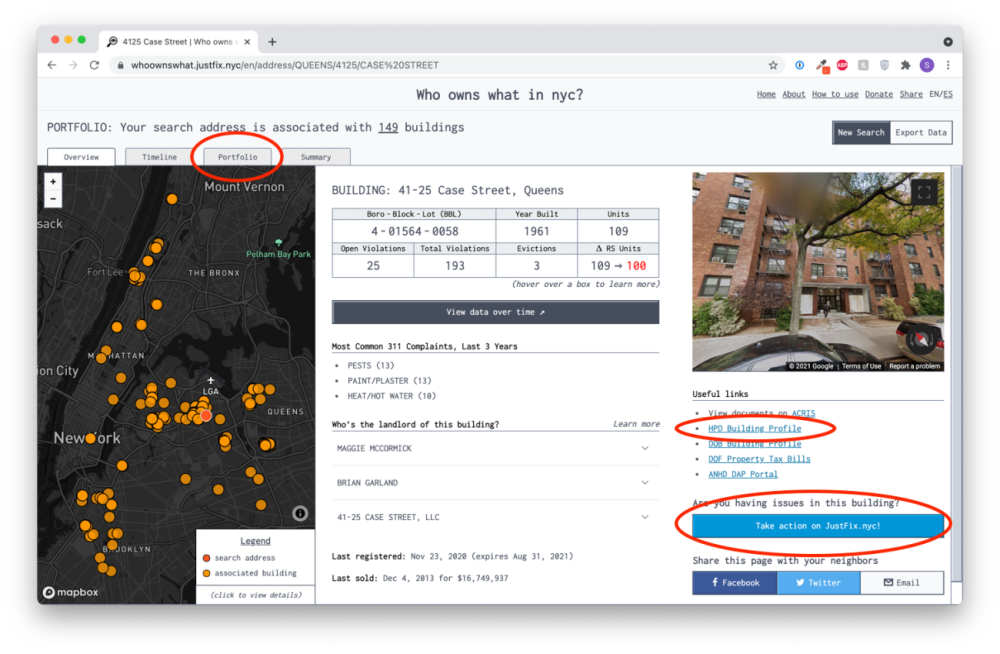Go back with browser back arrow
1000x654 pixels.
pos(52,65)
